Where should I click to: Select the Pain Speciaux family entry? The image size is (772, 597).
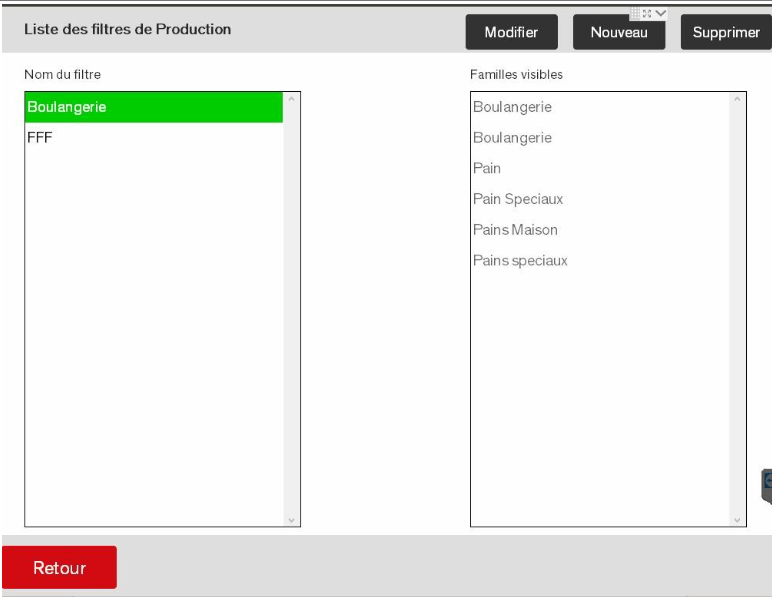click(x=518, y=199)
